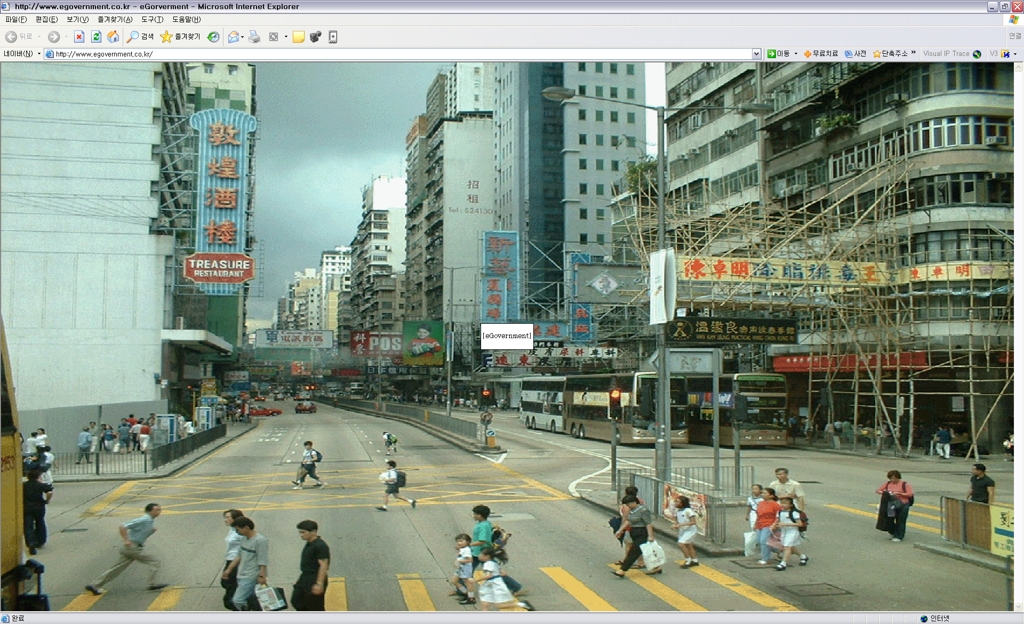This screenshot has width=1024, height=624.
Task: Print the page using the printer icon
Action: 254,37
